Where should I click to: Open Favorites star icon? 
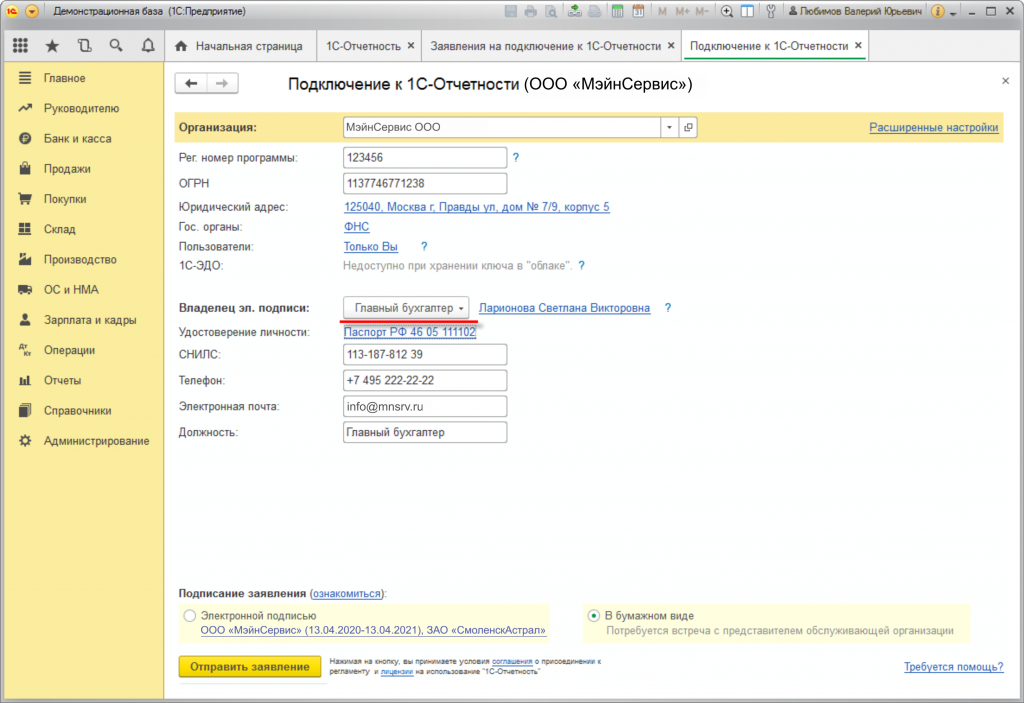click(x=52, y=46)
